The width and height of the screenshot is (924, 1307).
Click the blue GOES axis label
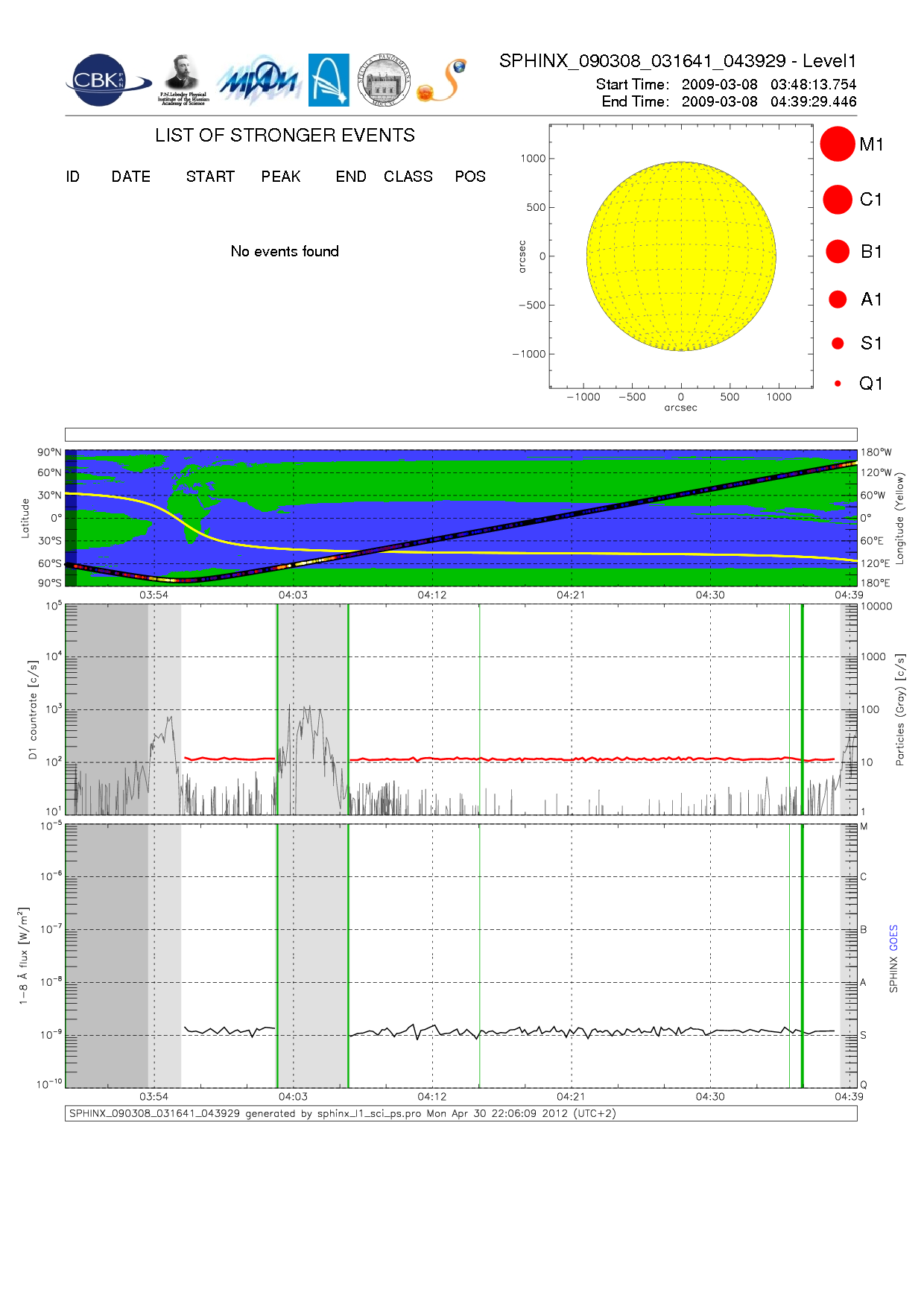click(893, 937)
